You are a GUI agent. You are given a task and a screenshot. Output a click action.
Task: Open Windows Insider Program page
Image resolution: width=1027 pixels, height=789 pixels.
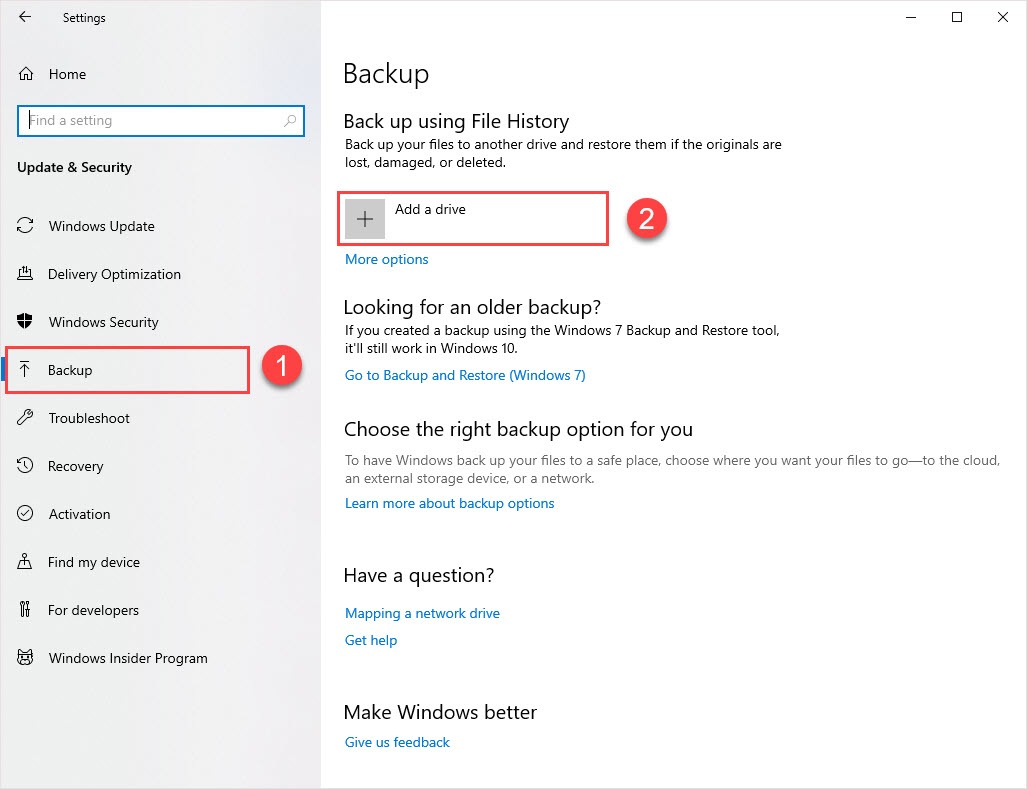coord(128,658)
